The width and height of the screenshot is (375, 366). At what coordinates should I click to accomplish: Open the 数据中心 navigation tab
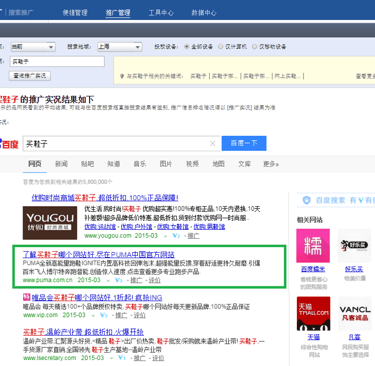204,13
